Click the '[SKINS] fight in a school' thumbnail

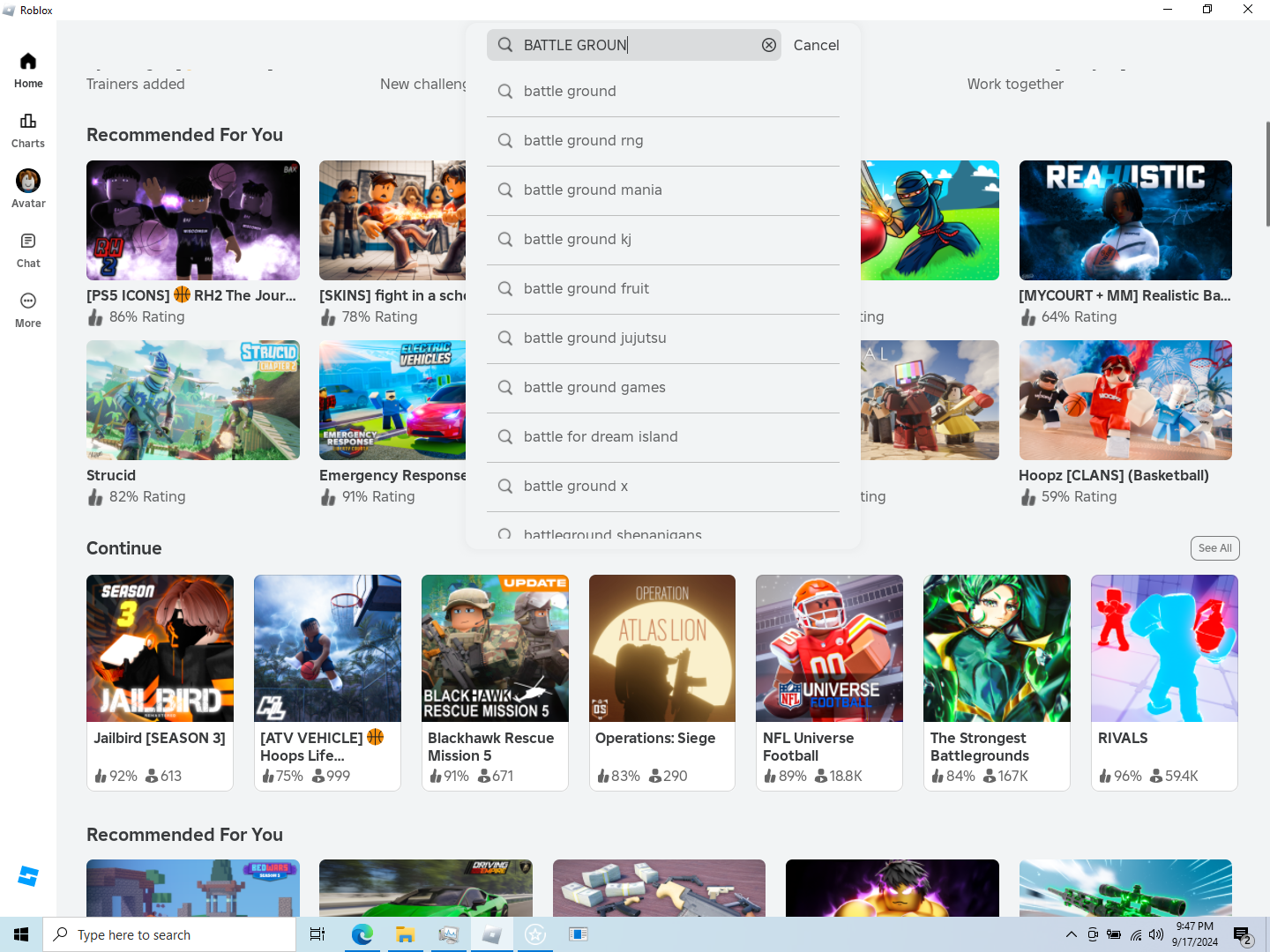392,220
